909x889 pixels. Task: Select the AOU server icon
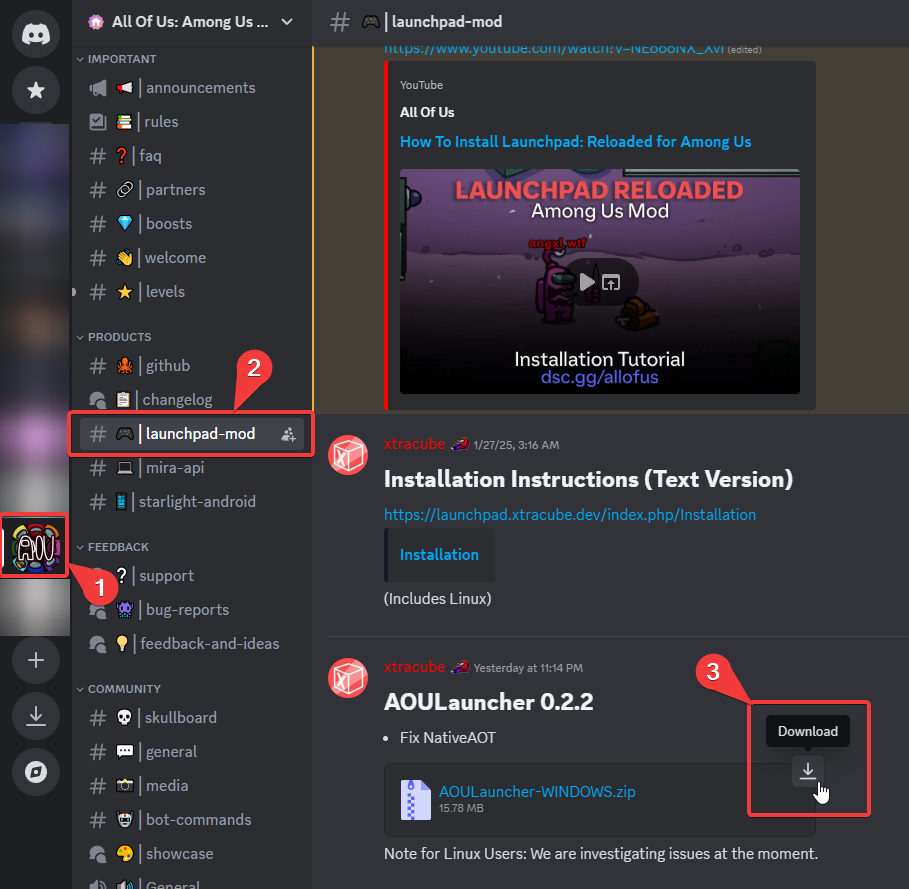[x=36, y=546]
